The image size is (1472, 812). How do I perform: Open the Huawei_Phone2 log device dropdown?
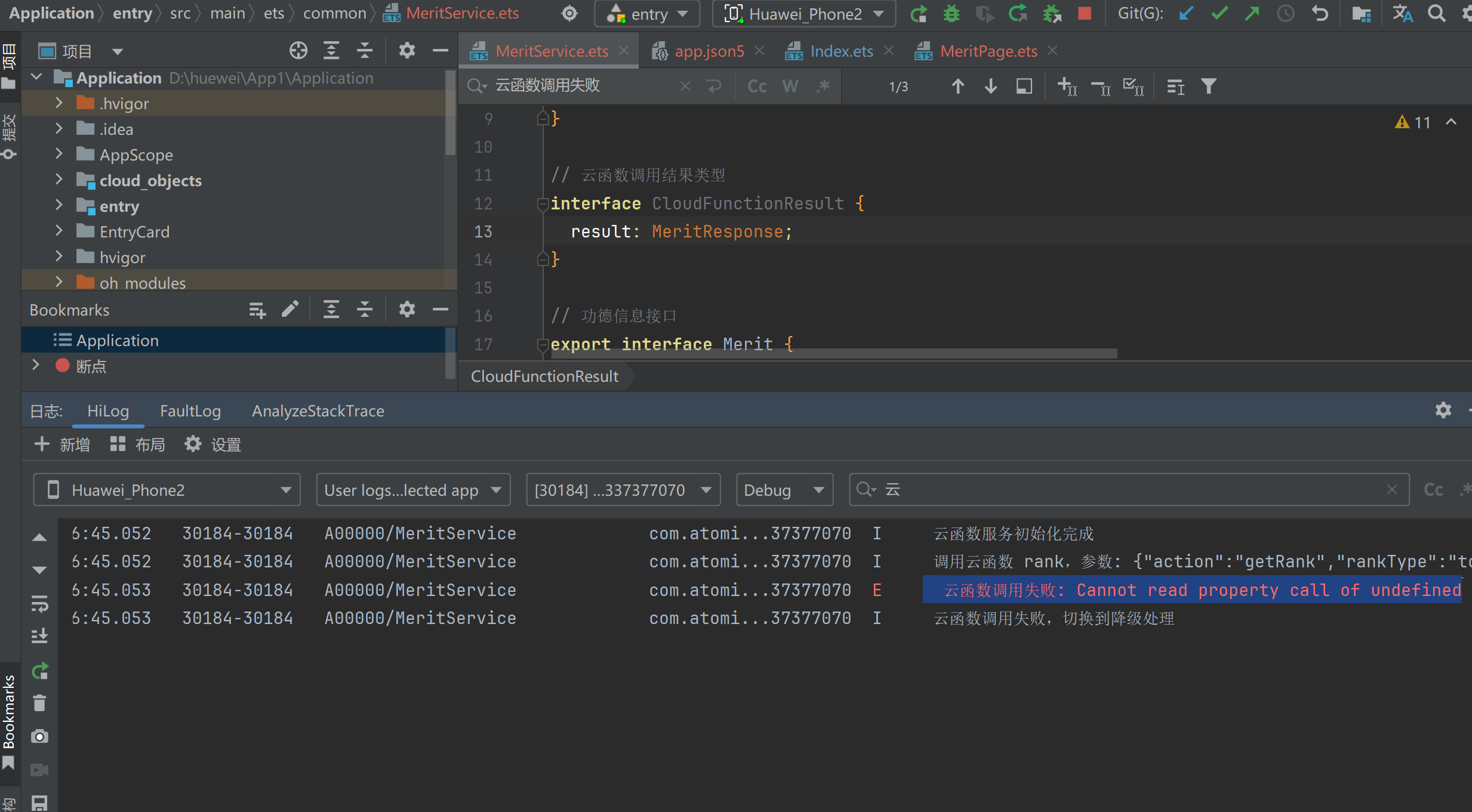point(167,490)
